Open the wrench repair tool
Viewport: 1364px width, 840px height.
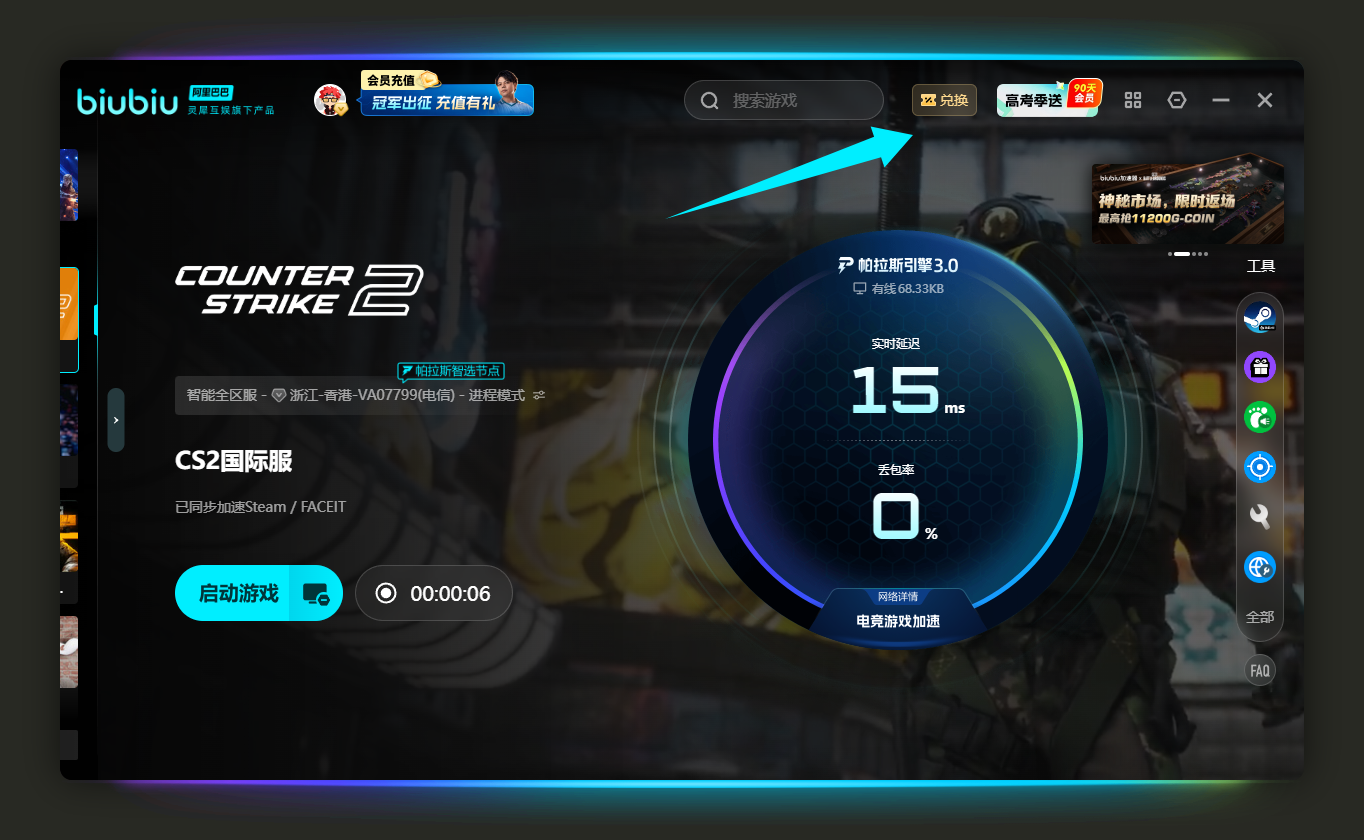pyautogui.click(x=1259, y=516)
